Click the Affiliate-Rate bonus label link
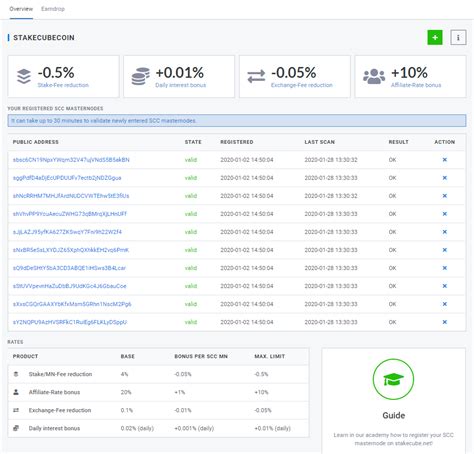 tap(416, 85)
